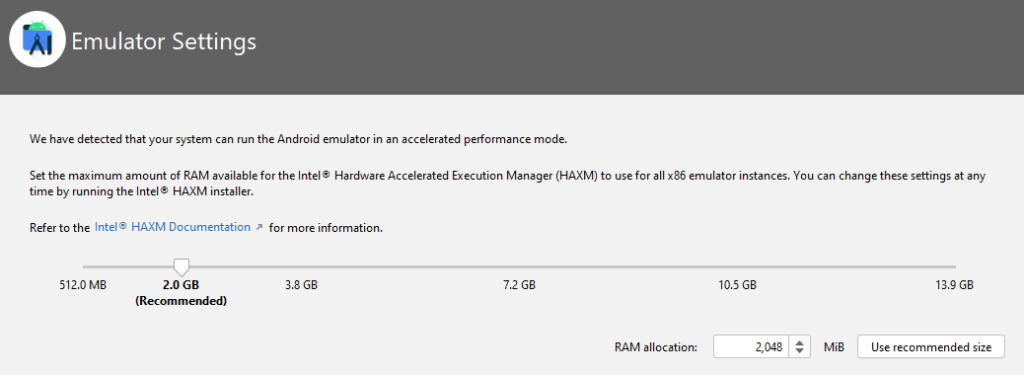Click the Emulator Settings header title

163,42
